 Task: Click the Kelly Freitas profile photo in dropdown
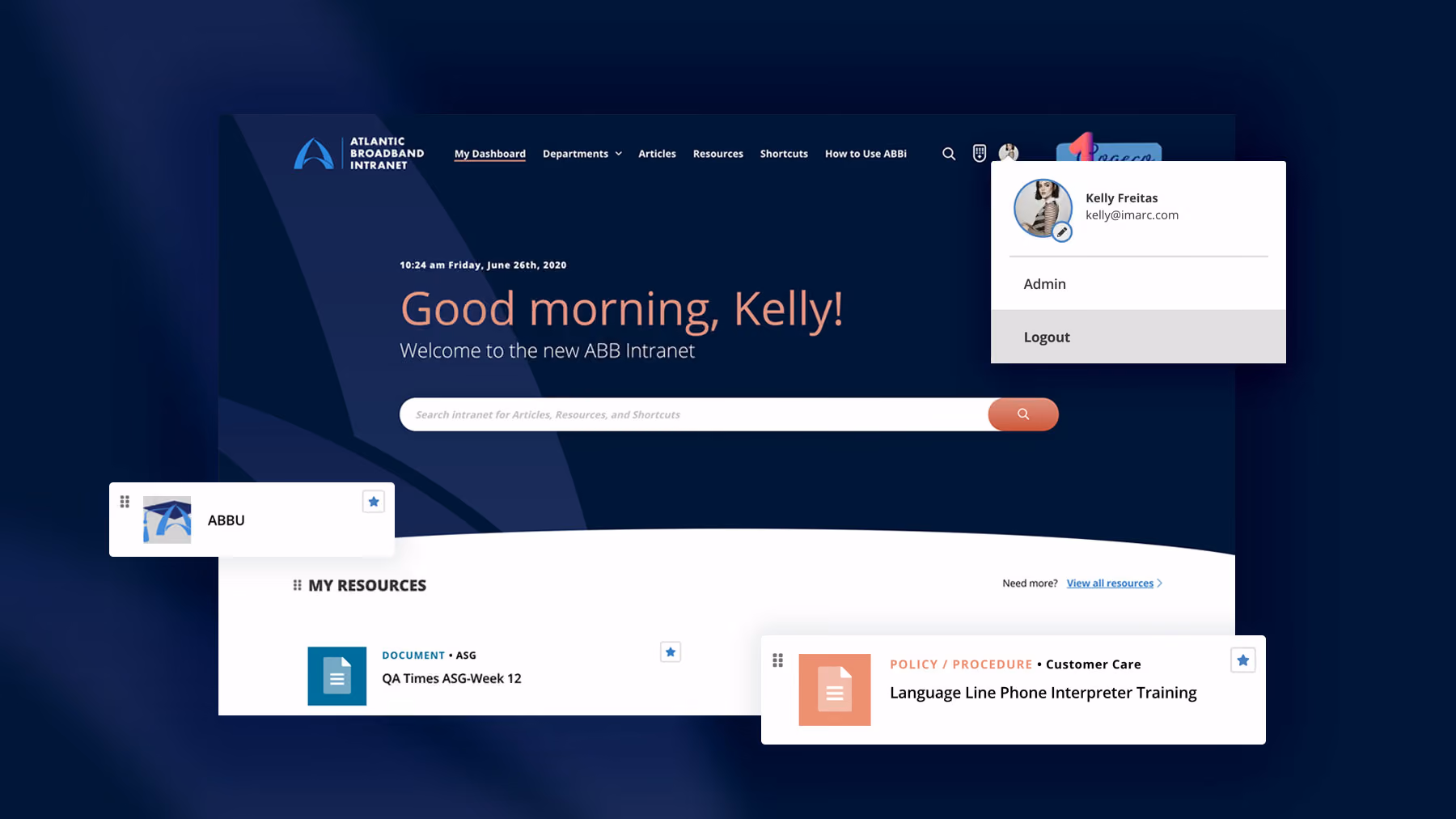[x=1043, y=208]
